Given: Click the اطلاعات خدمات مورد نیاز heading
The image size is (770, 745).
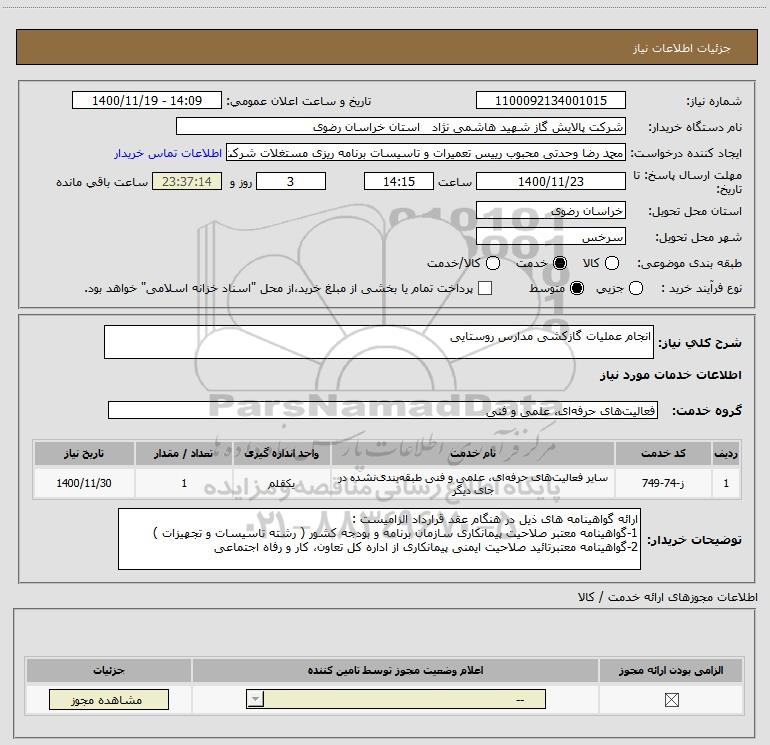Looking at the screenshot, I should pyautogui.click(x=670, y=375).
